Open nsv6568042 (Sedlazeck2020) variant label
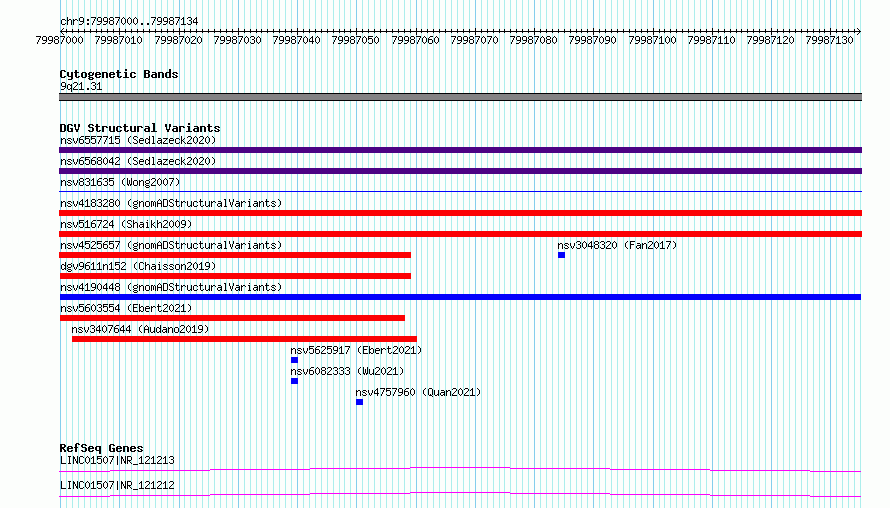This screenshot has width=890, height=508. pos(138,161)
